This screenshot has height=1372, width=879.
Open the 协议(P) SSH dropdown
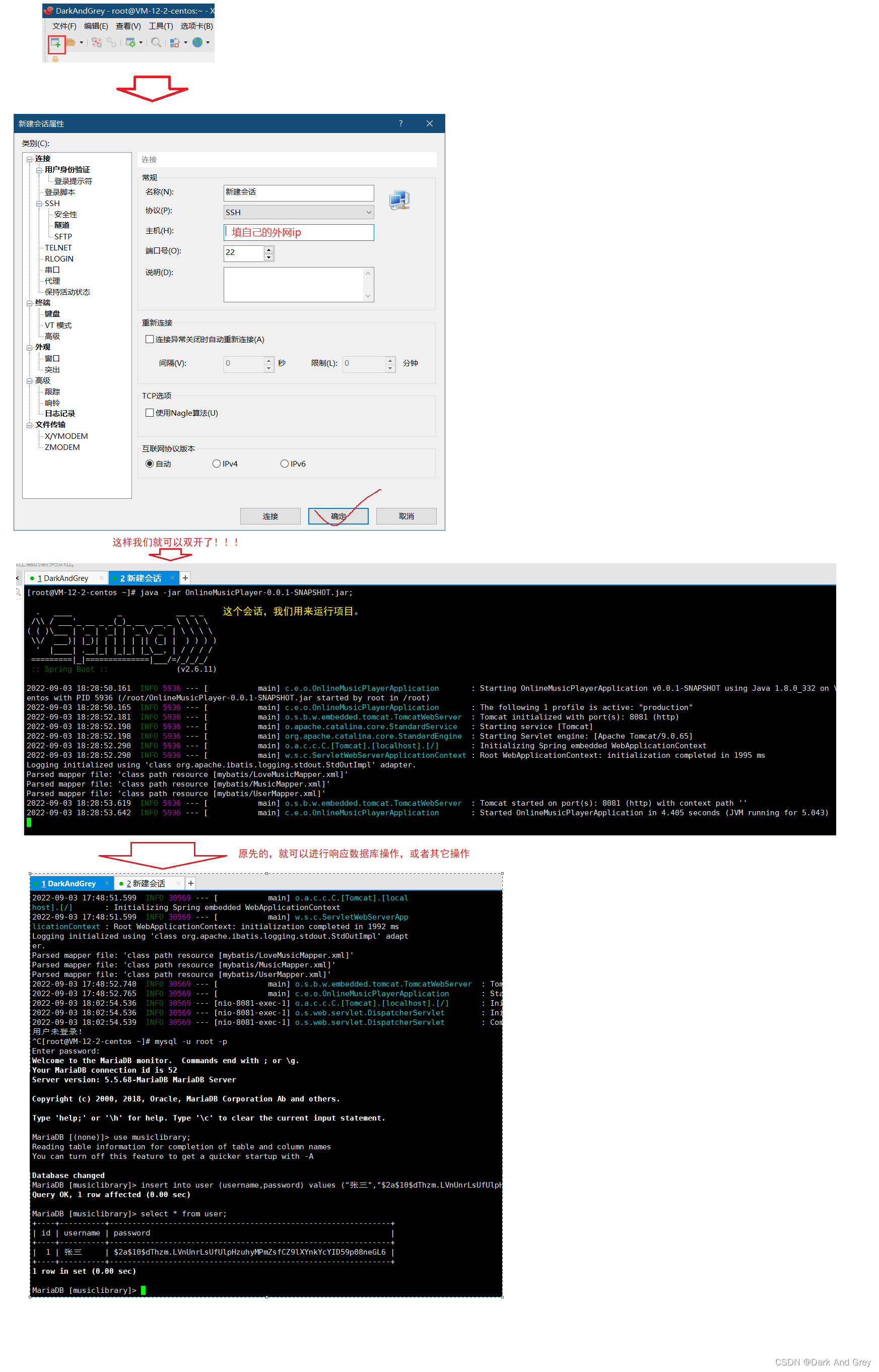point(299,213)
